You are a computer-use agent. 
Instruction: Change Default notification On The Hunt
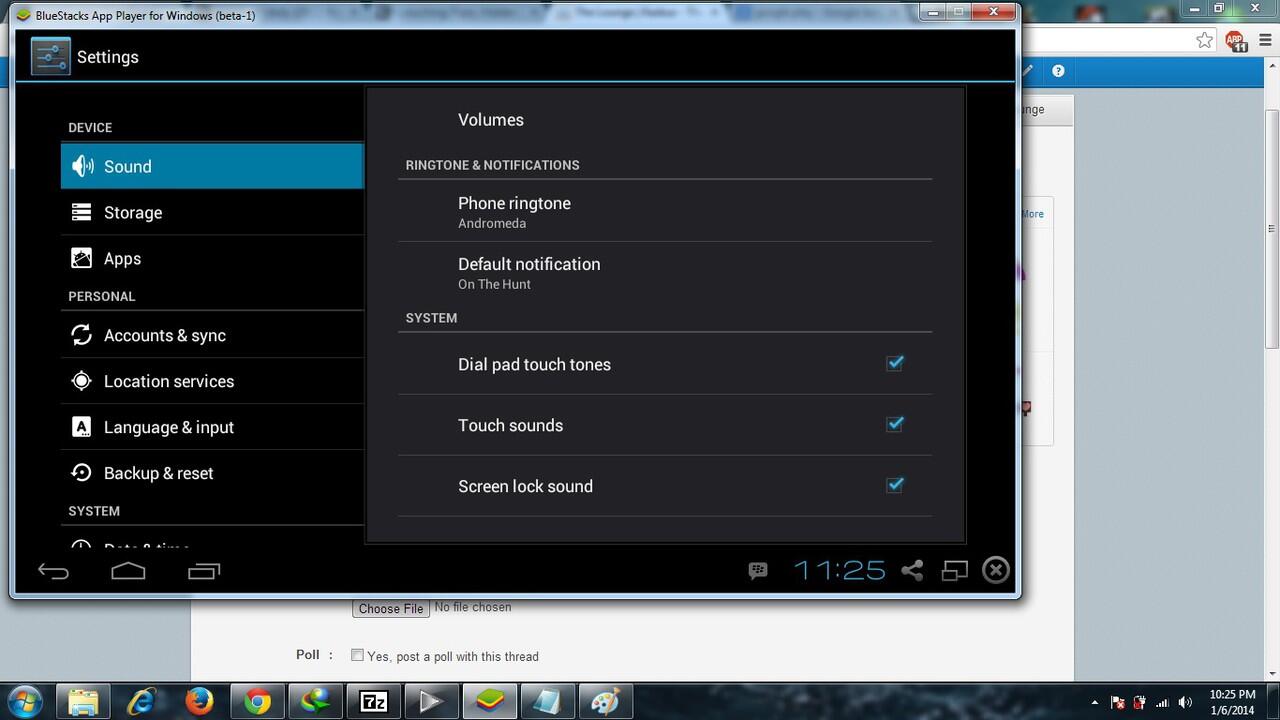click(x=665, y=272)
